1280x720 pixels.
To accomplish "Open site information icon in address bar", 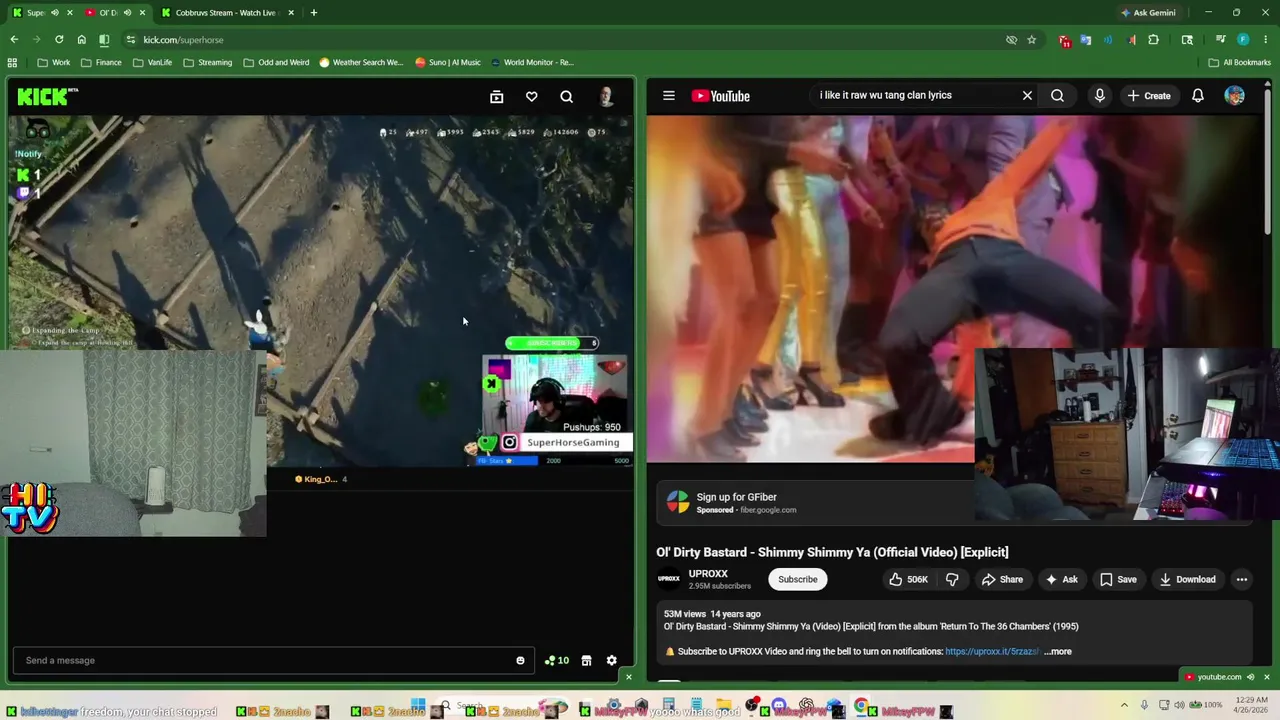I will point(130,40).
